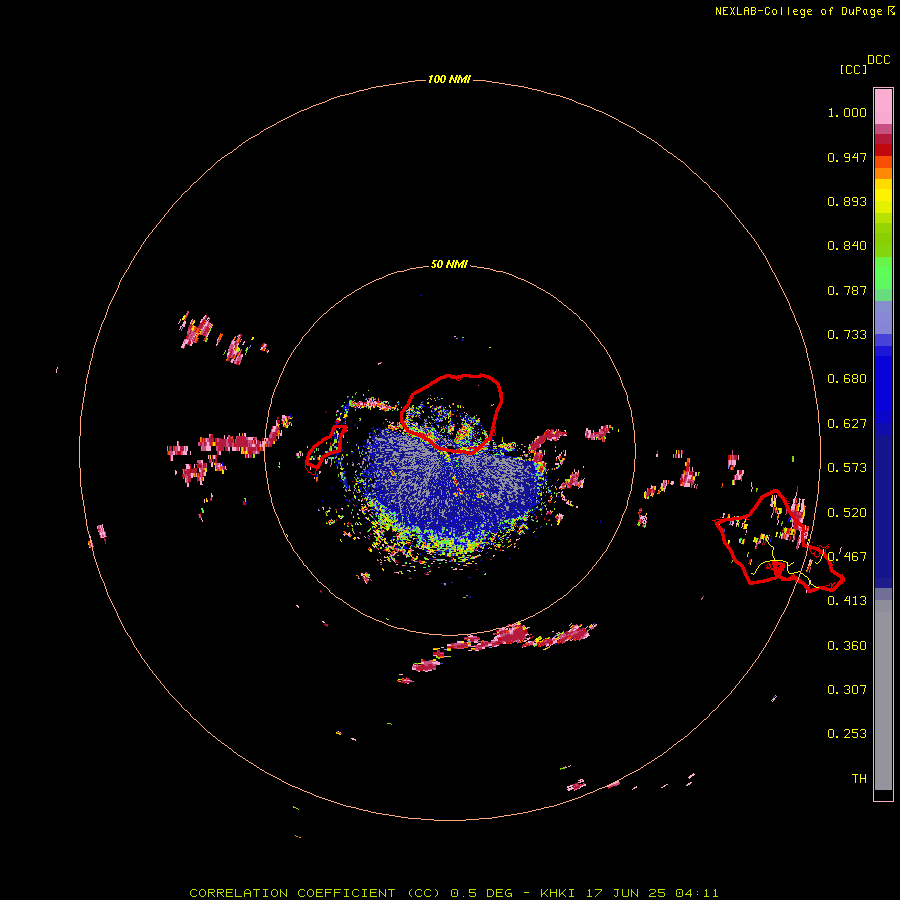This screenshot has width=900, height=900.
Task: Click the 0.573 legend value
Action: click(x=847, y=468)
